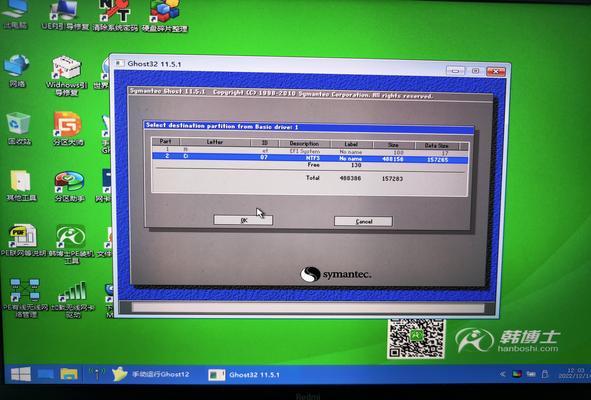Launch the 分区助手 partition assistant icon
Image resolution: width=591 pixels, height=400 pixels.
pos(69,186)
